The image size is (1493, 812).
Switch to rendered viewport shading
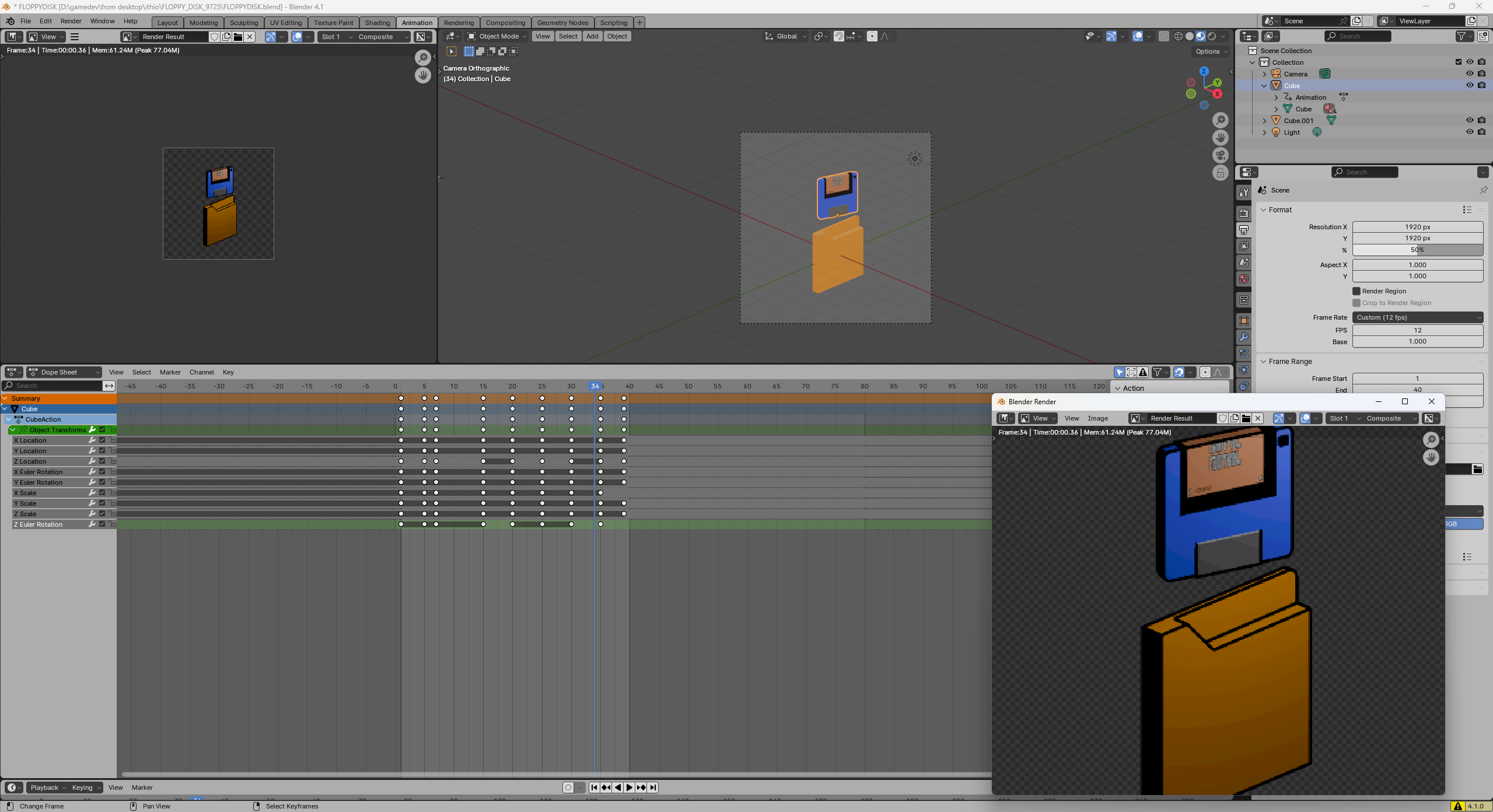1212,36
